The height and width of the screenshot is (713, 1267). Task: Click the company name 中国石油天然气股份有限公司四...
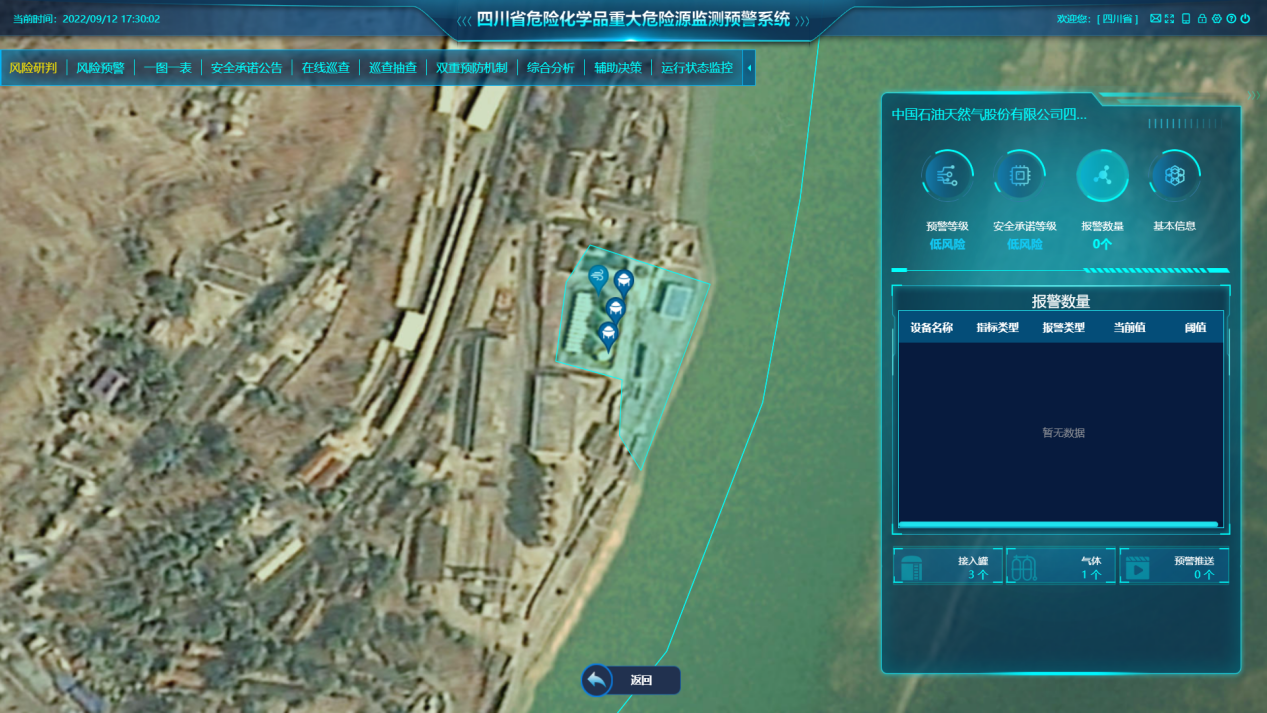click(x=989, y=114)
